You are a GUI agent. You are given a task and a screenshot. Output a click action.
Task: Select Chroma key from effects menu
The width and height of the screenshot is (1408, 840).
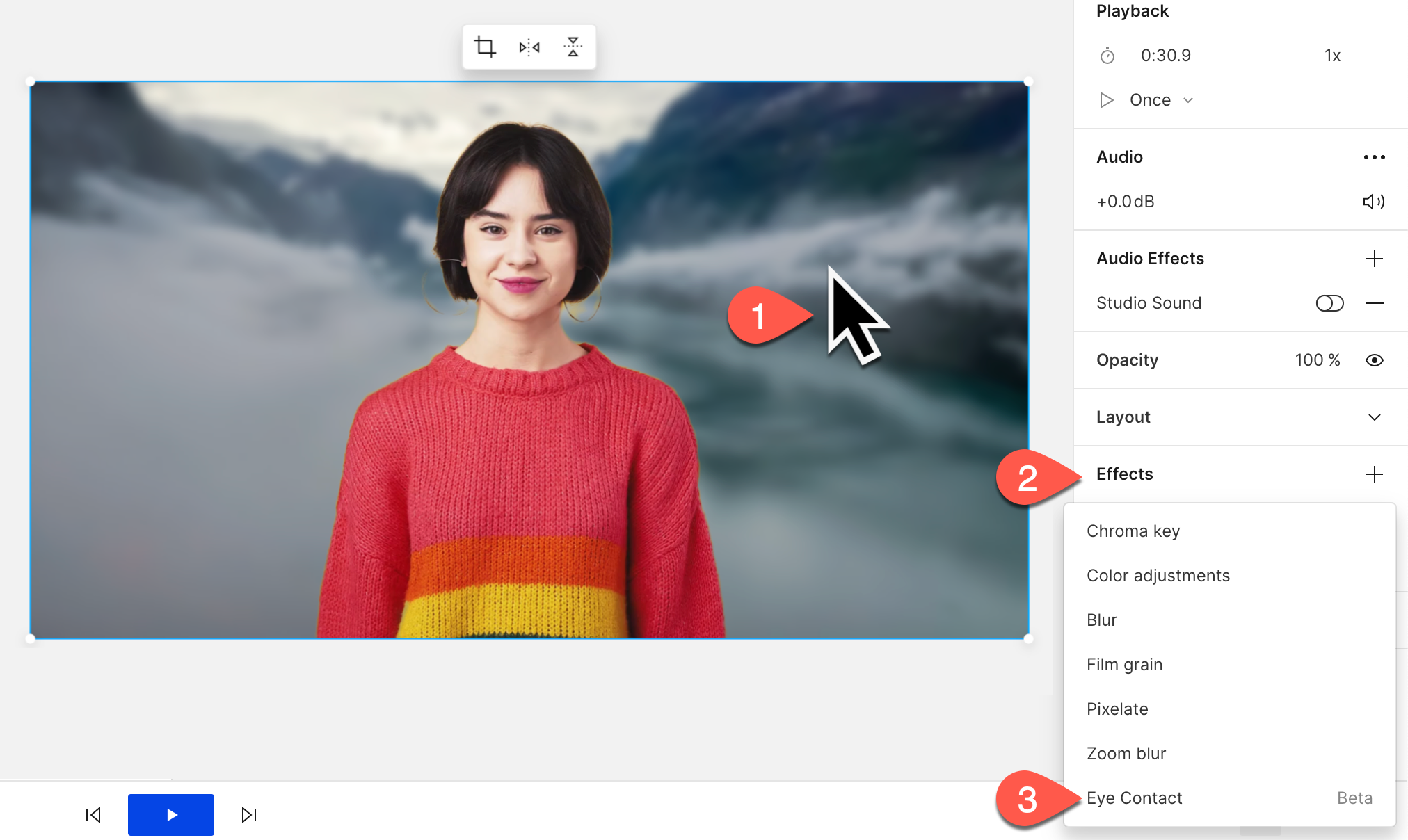pos(1133,531)
